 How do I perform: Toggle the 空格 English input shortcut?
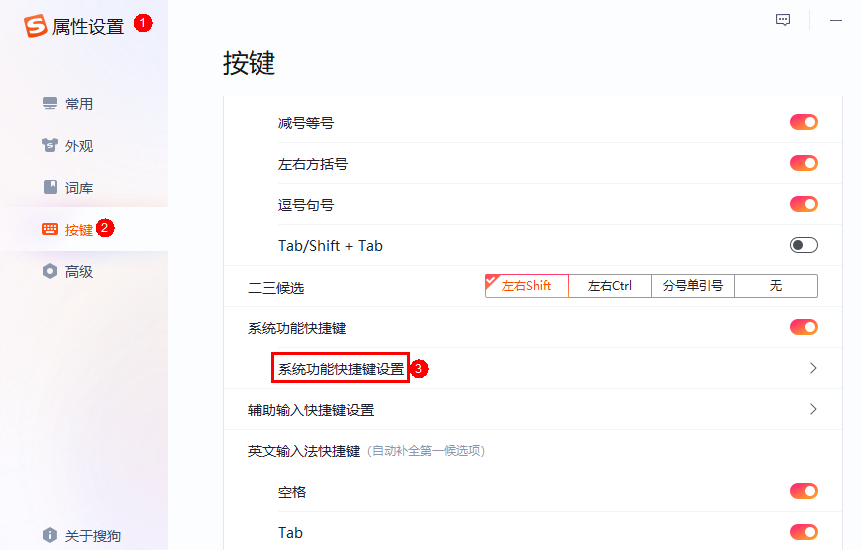[803, 491]
